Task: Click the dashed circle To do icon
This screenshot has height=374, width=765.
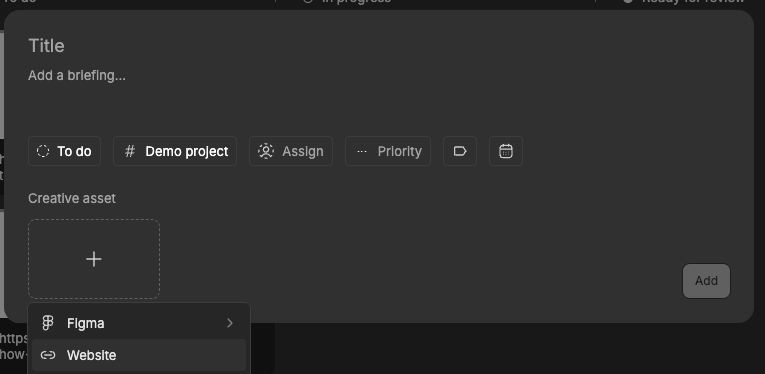Action: coord(43,151)
